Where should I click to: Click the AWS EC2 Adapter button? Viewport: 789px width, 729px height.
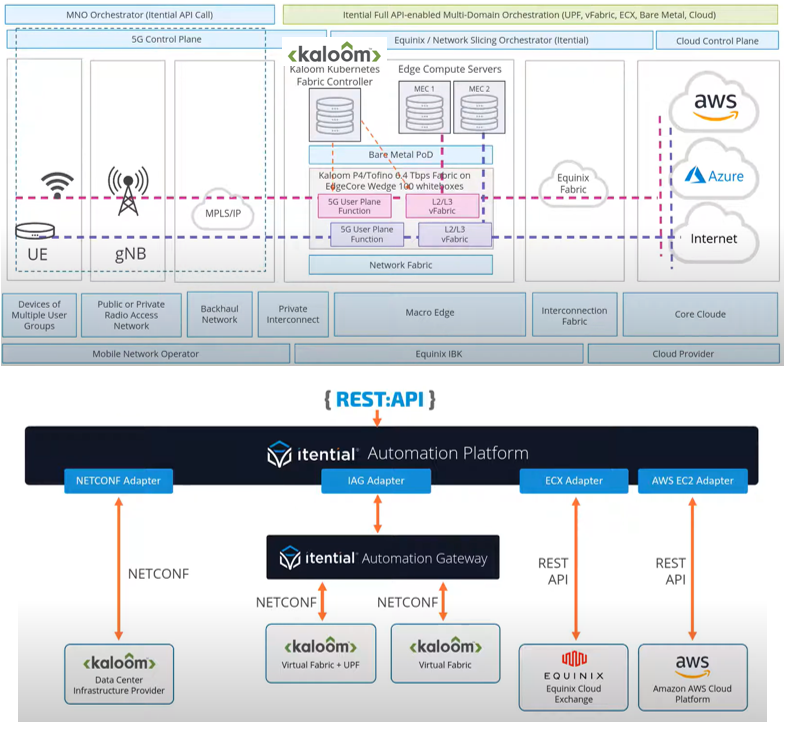[693, 481]
